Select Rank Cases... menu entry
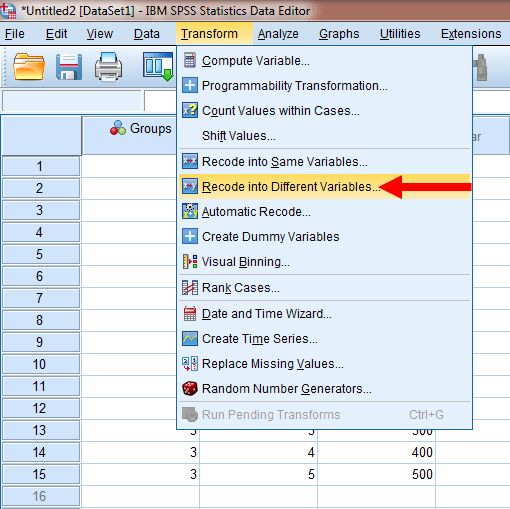 [x=324, y=287]
